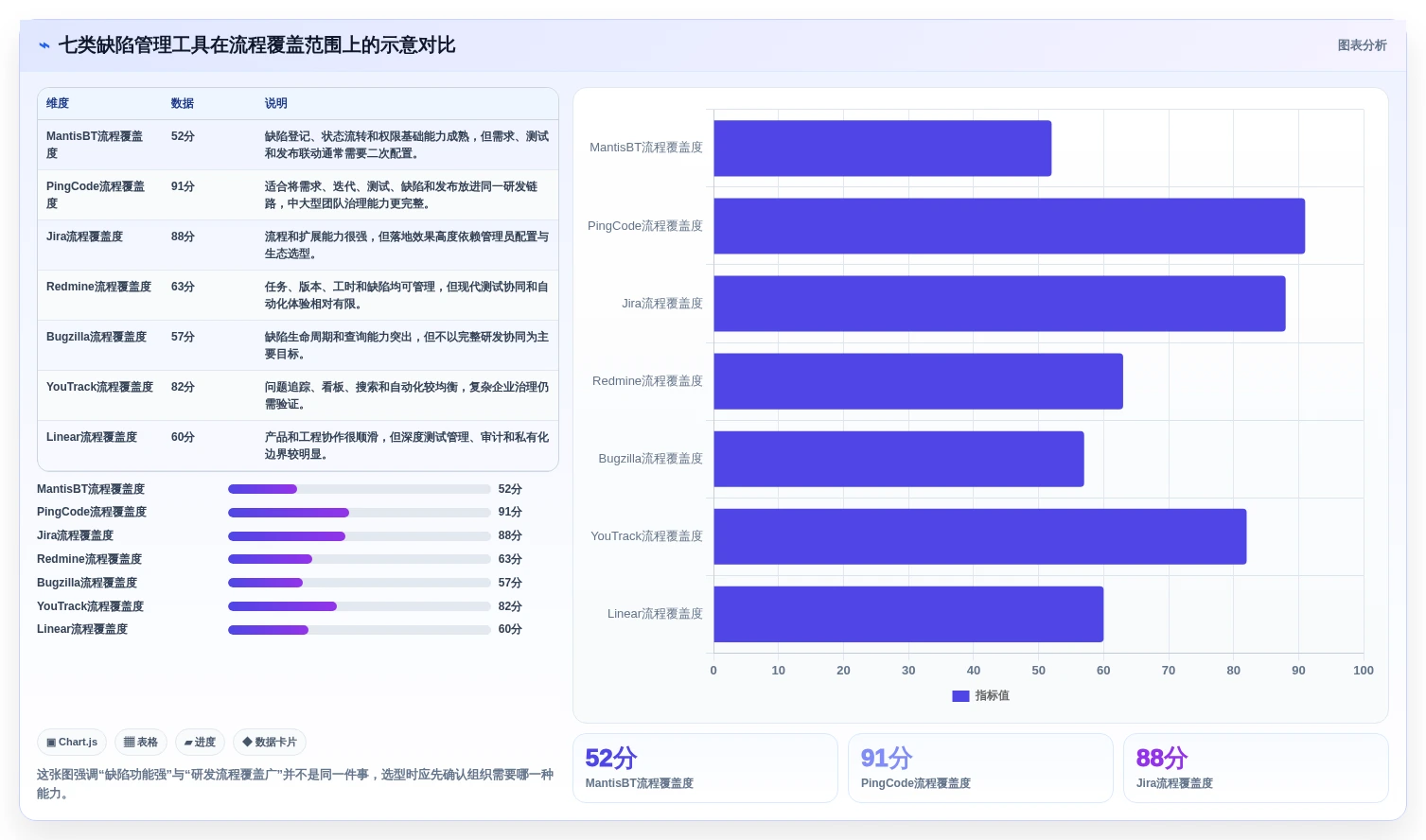Click the 91分 cell in the table
This screenshot has width=1426, height=840.
[x=183, y=186]
